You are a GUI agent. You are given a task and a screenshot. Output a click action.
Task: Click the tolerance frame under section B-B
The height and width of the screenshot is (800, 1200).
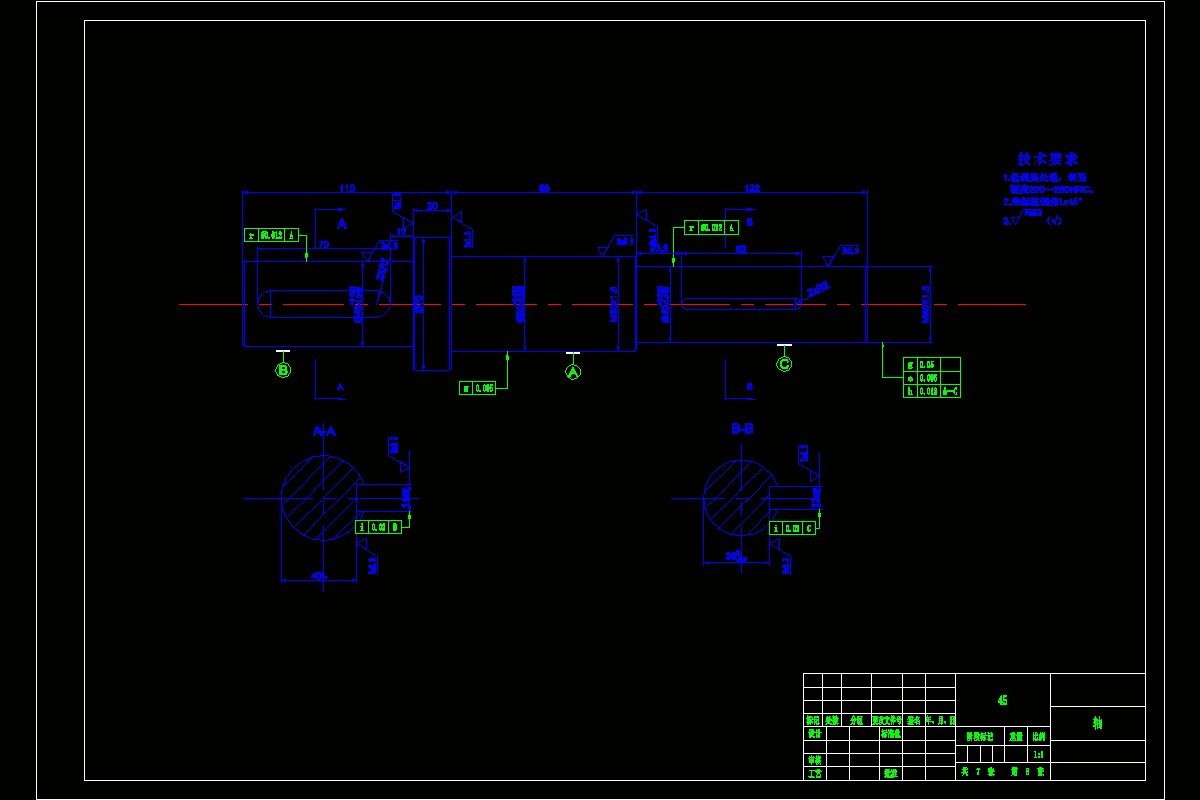click(793, 528)
